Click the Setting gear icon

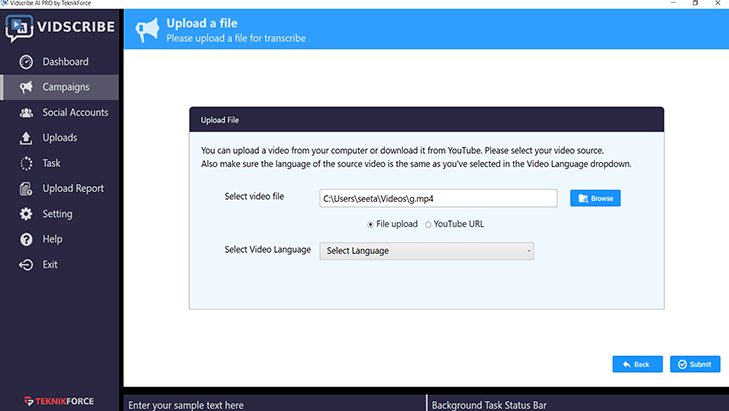click(x=26, y=214)
